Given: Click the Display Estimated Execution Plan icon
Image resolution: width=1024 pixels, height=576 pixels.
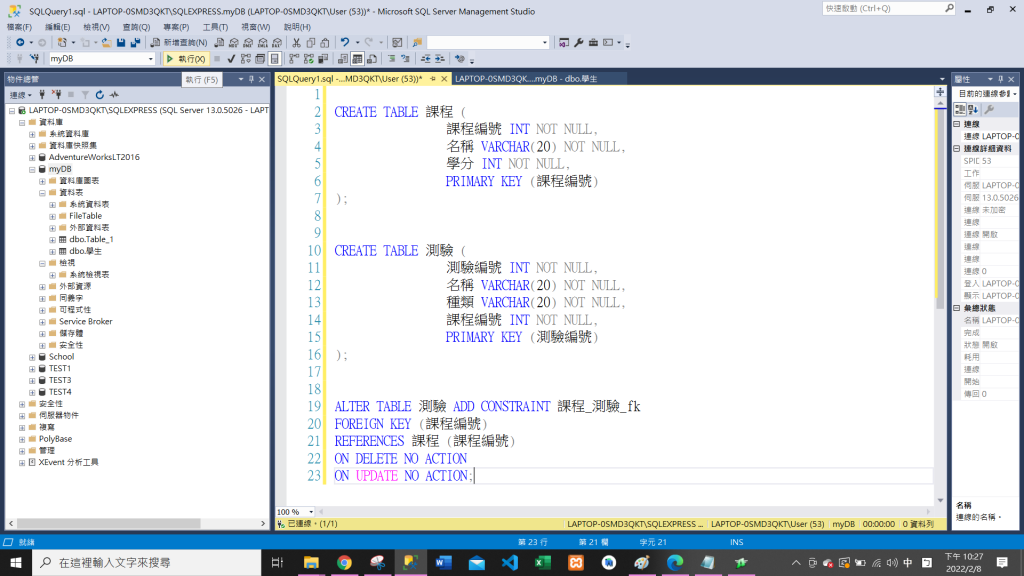Looking at the screenshot, I should coord(246,59).
